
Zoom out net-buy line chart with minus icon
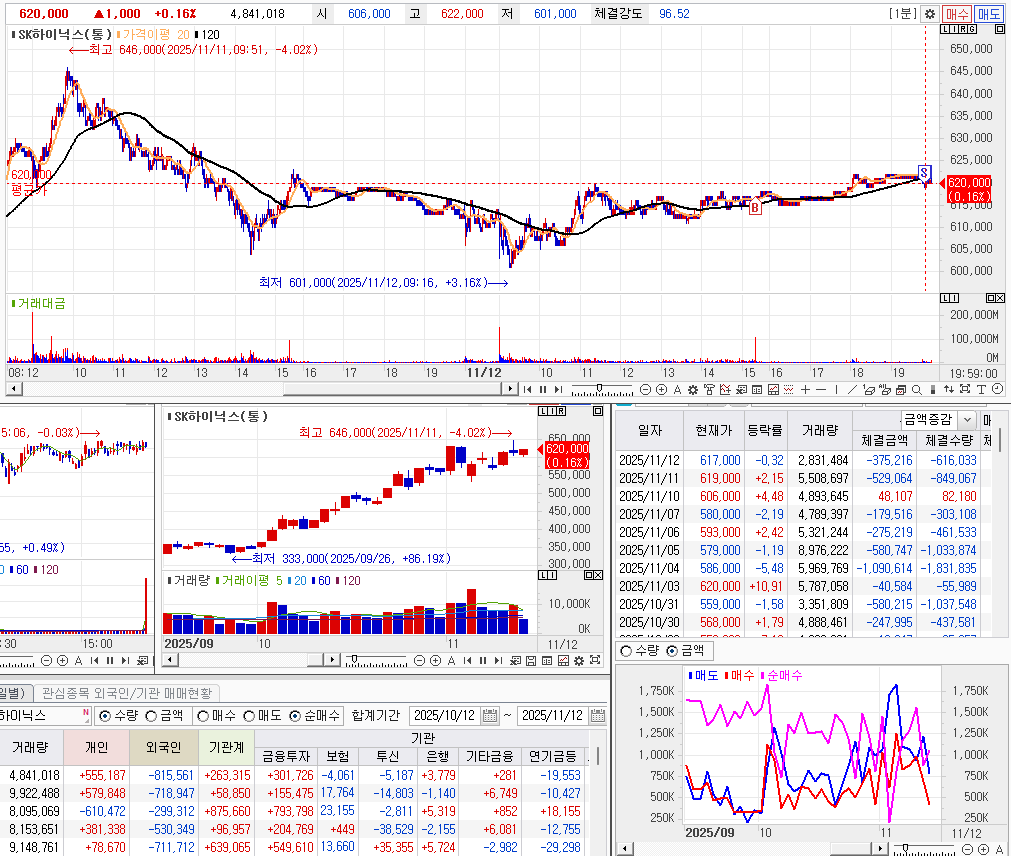click(967, 850)
